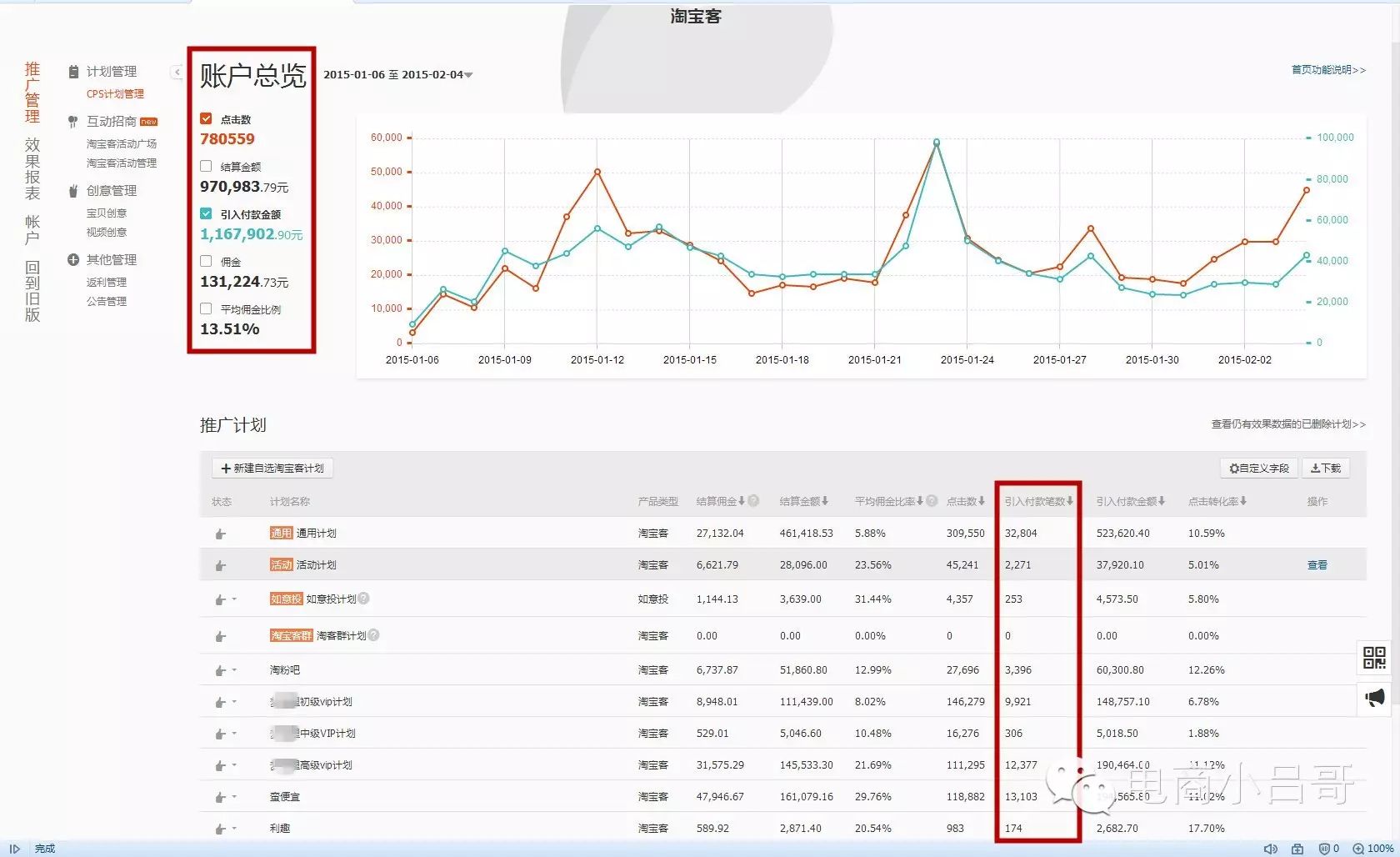The image size is (1400, 857).
Task: Click the status icon for 查便宜 row
Action: pyautogui.click(x=220, y=797)
